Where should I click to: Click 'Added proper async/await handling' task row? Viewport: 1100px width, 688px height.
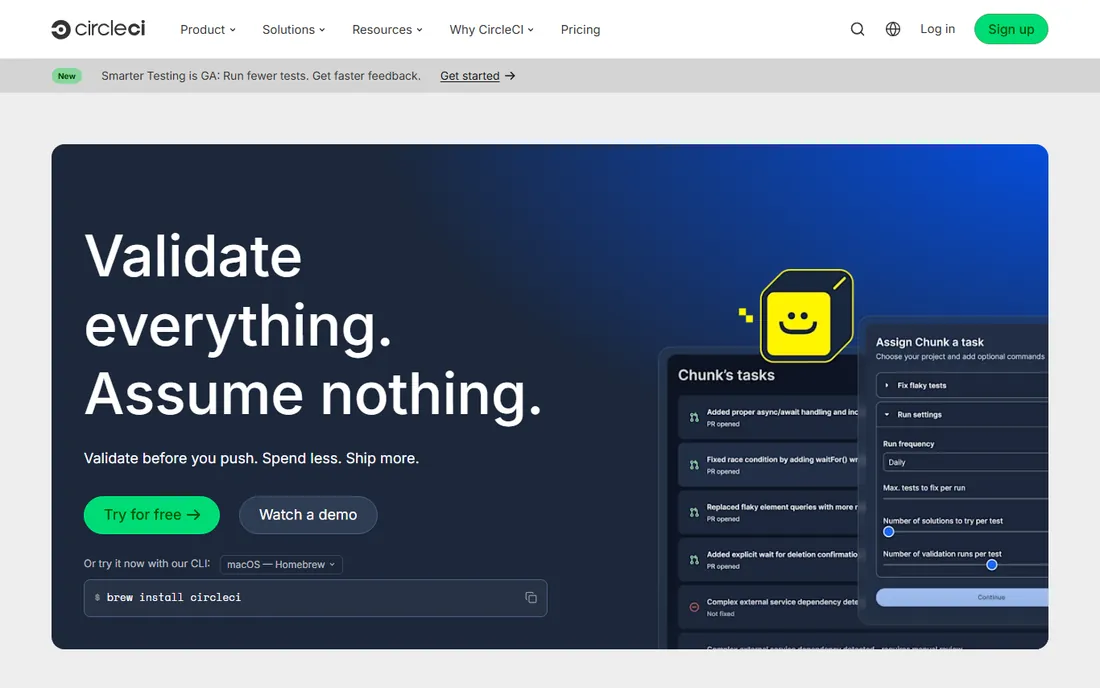768,417
